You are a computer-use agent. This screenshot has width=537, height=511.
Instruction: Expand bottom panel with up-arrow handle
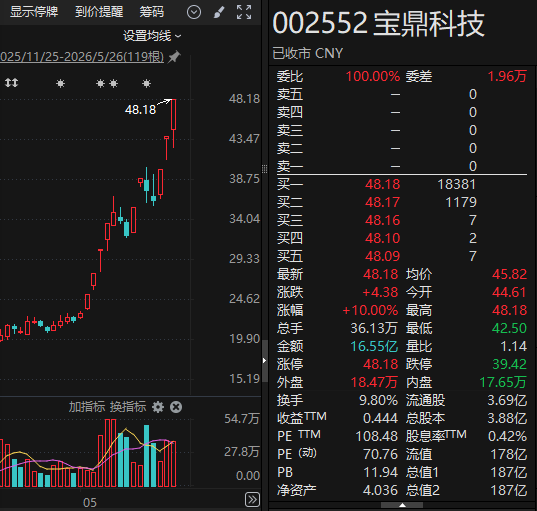tap(402, 505)
